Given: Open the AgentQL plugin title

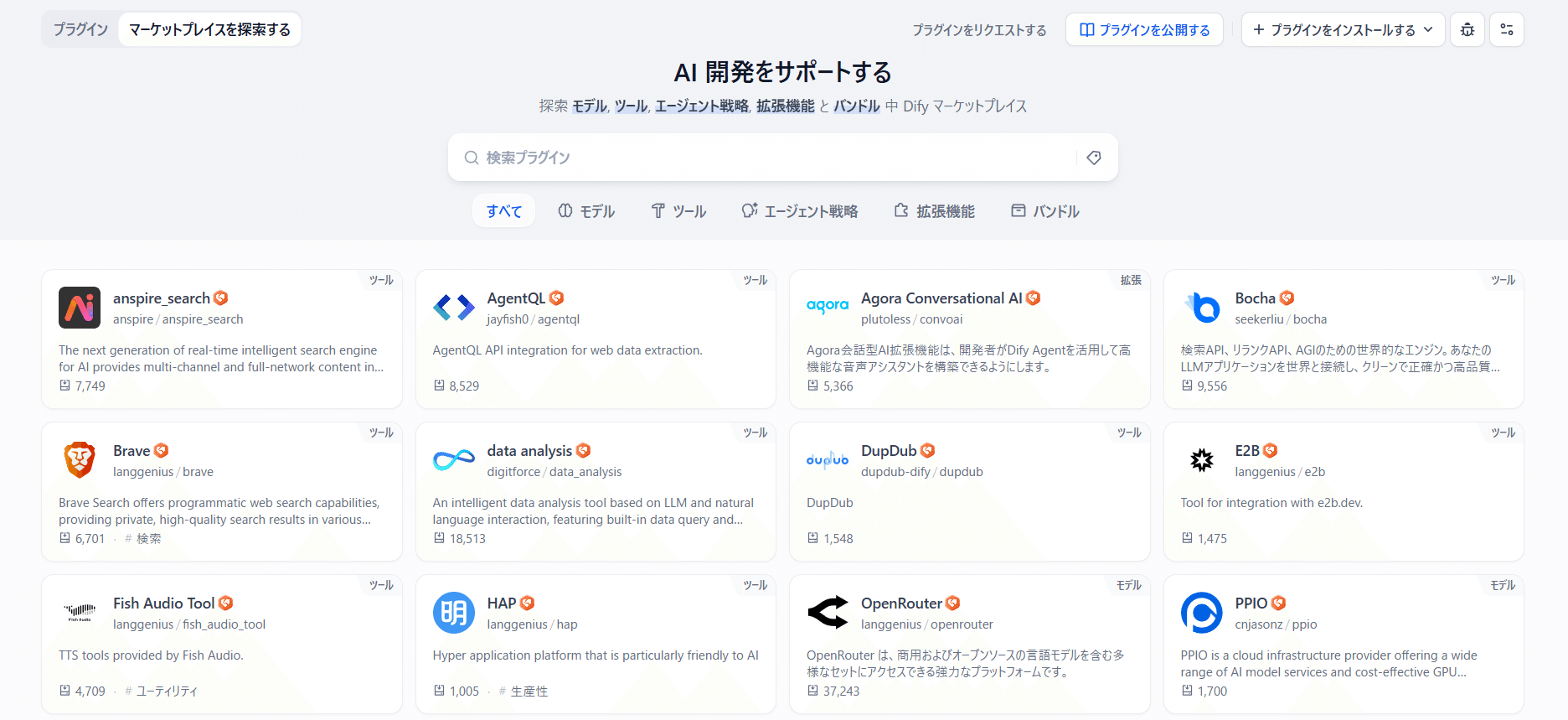Looking at the screenshot, I should pyautogui.click(x=516, y=298).
